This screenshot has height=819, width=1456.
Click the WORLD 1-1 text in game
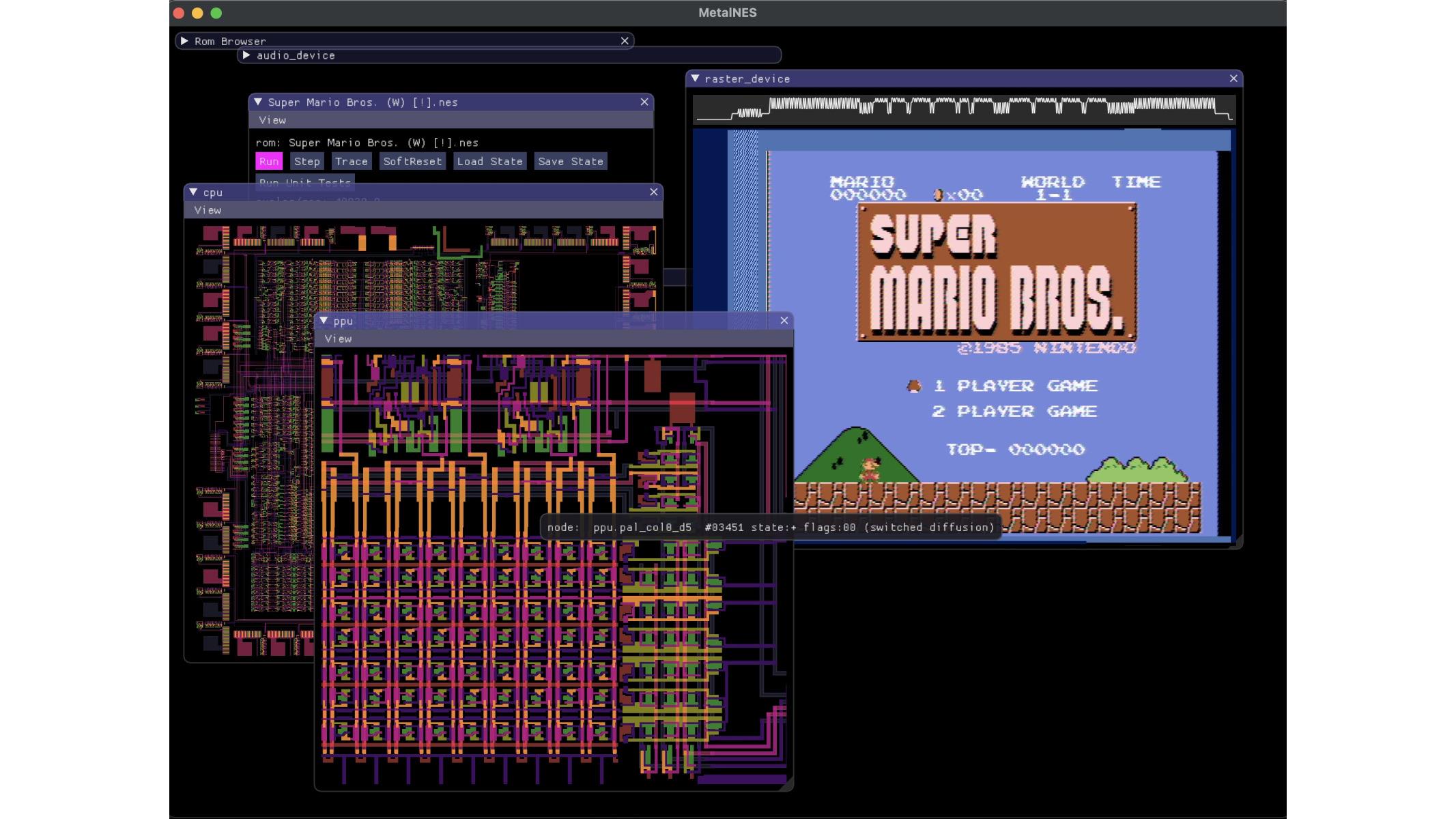pyautogui.click(x=1053, y=188)
